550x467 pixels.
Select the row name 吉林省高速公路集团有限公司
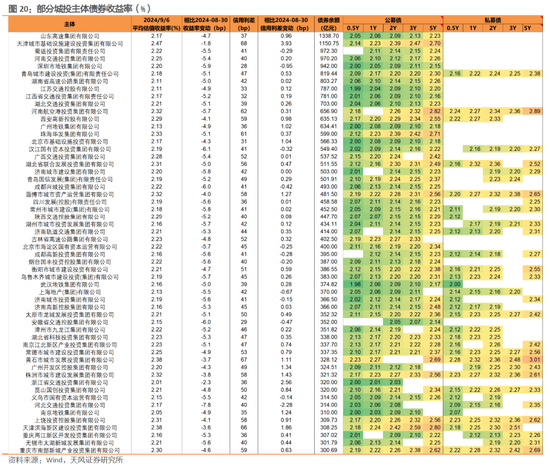coord(70,240)
